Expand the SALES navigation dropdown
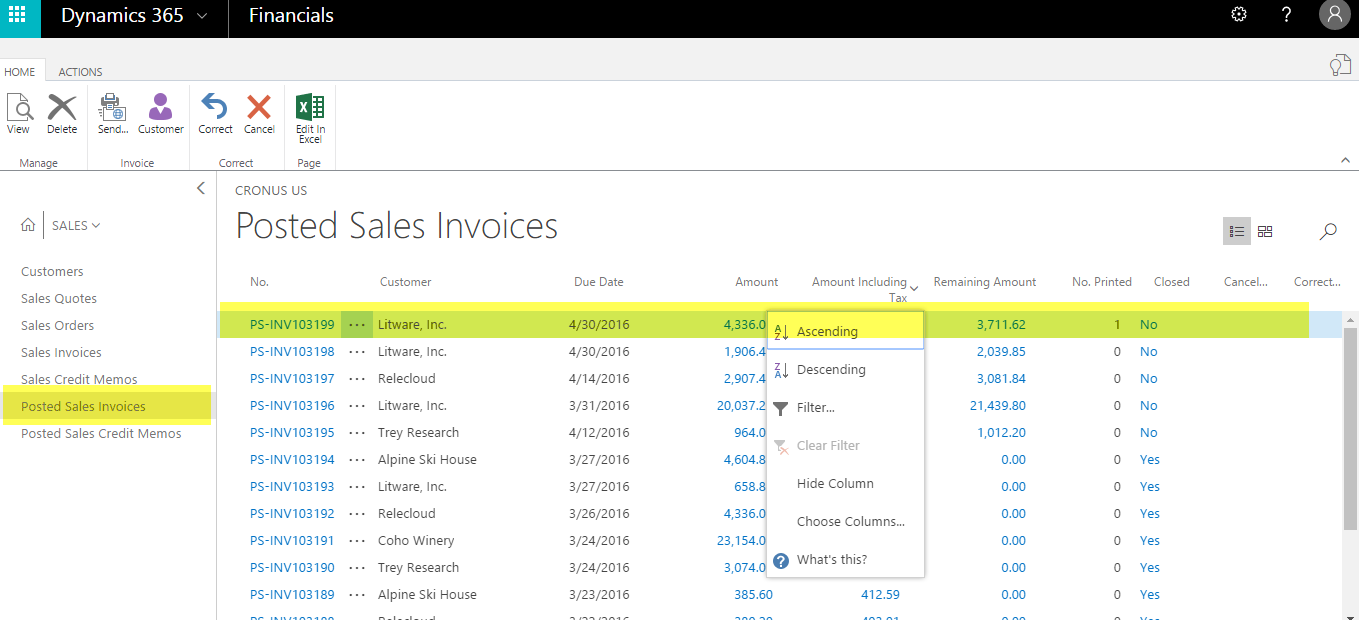The height and width of the screenshot is (620, 1359). [x=96, y=226]
